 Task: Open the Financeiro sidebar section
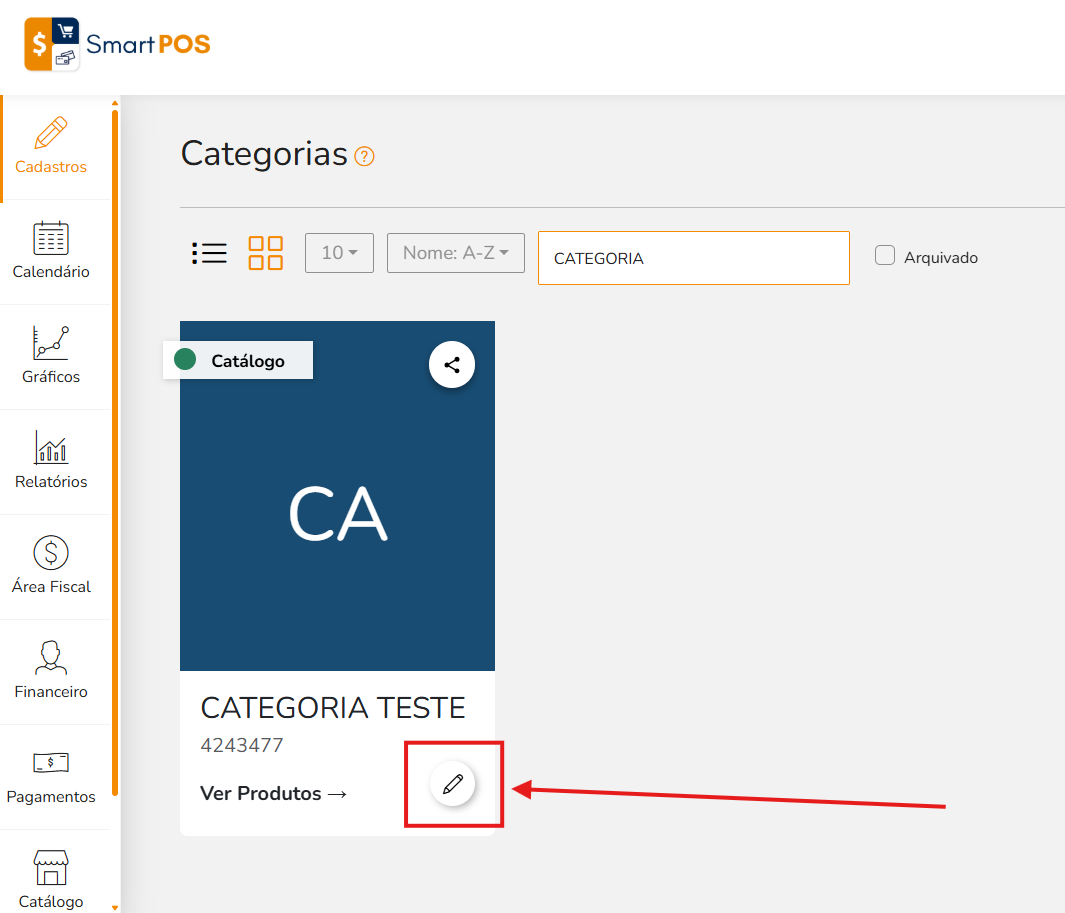click(x=51, y=672)
